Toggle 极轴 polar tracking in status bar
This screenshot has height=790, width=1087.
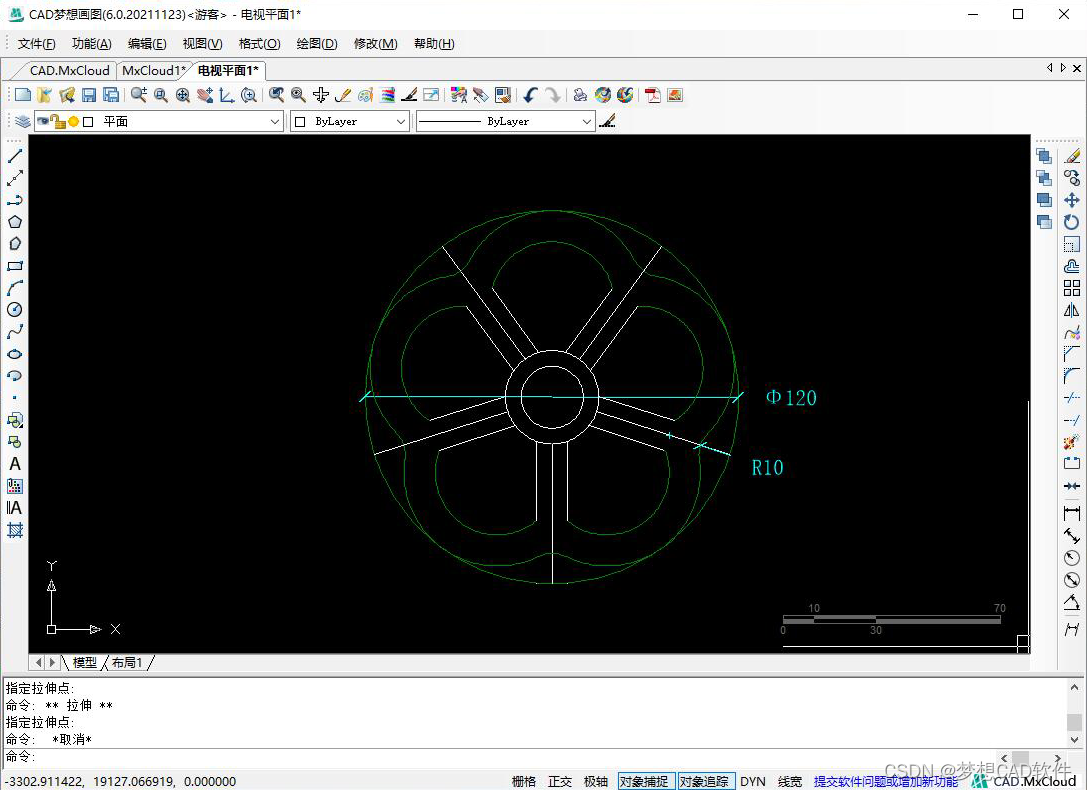tap(595, 782)
